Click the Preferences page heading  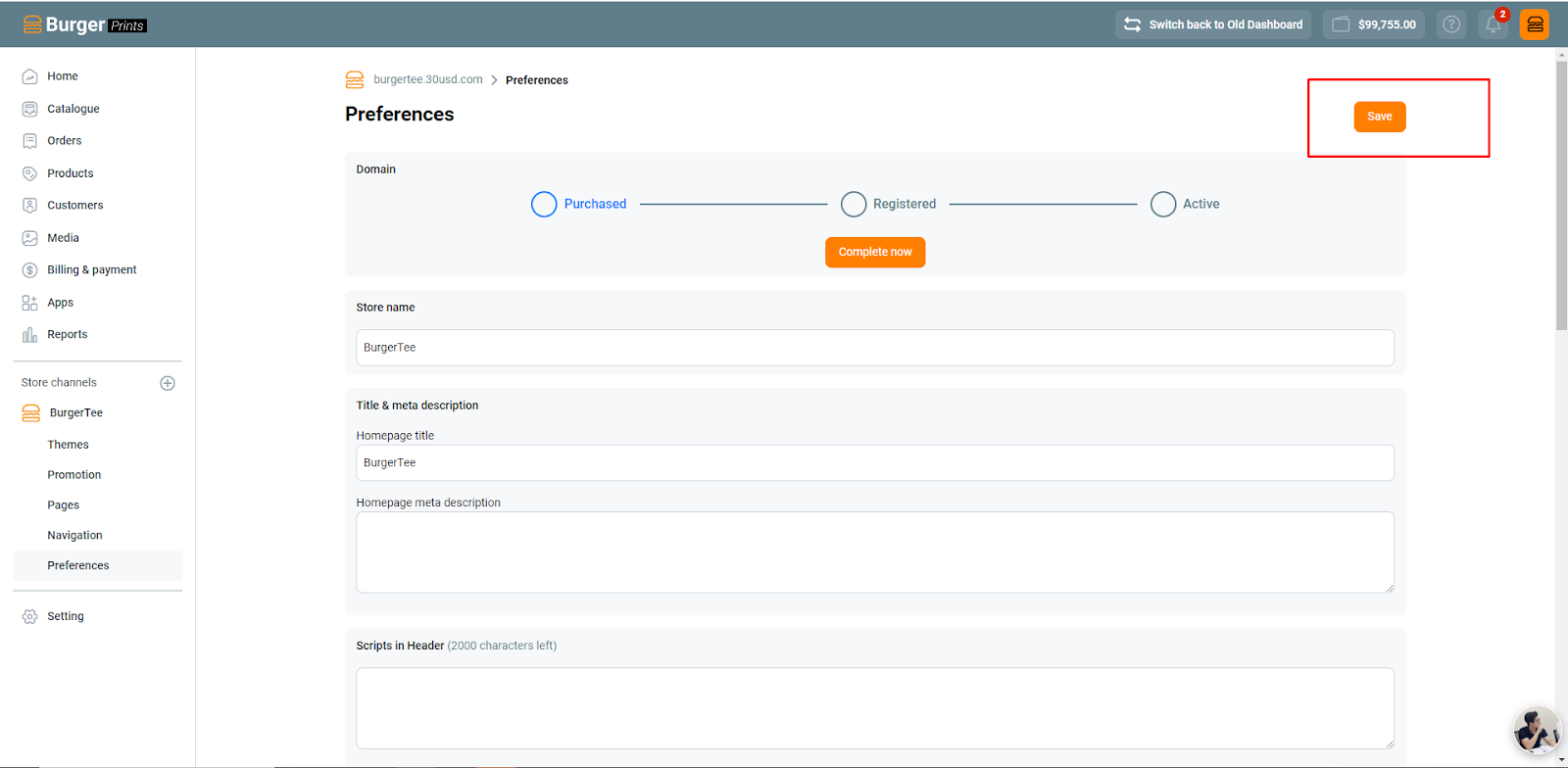click(x=400, y=115)
